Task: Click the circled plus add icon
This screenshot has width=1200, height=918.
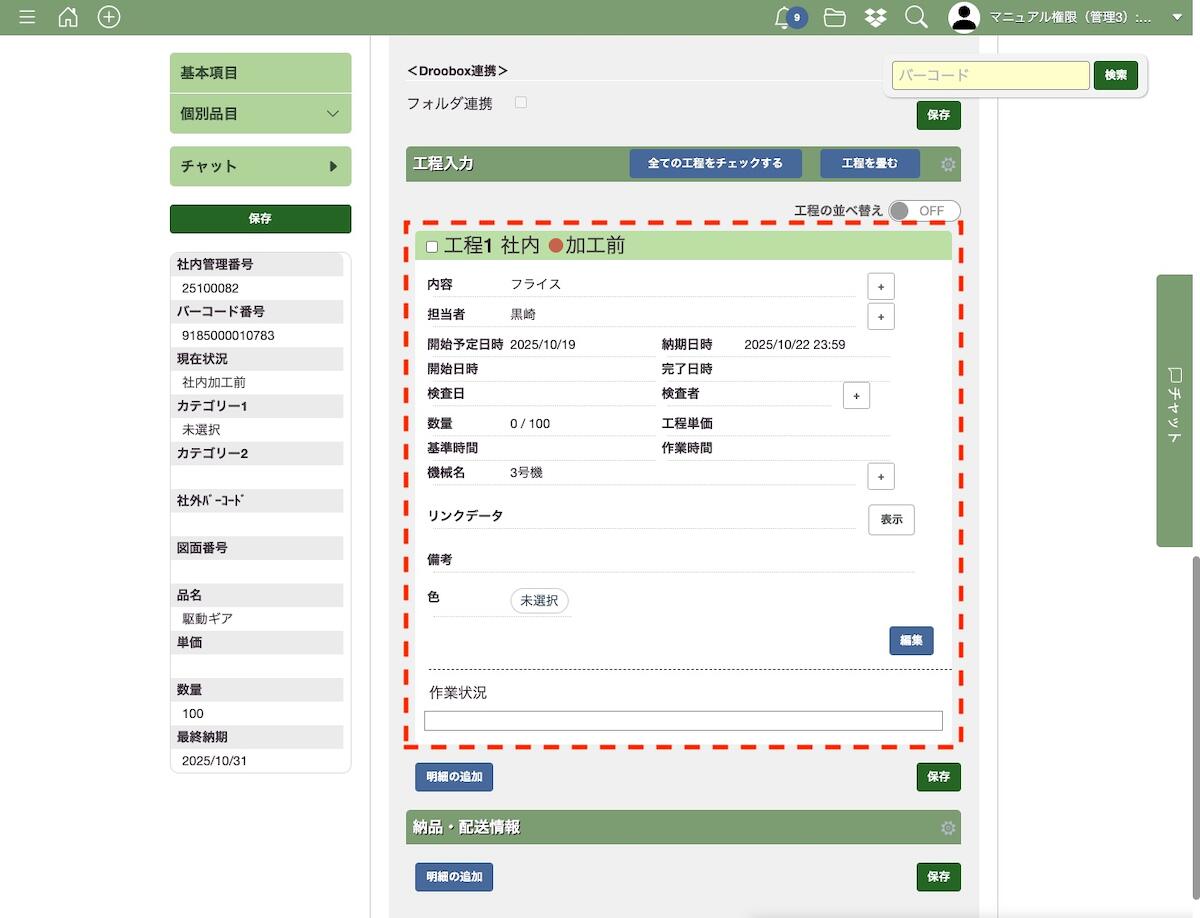Action: pos(109,17)
